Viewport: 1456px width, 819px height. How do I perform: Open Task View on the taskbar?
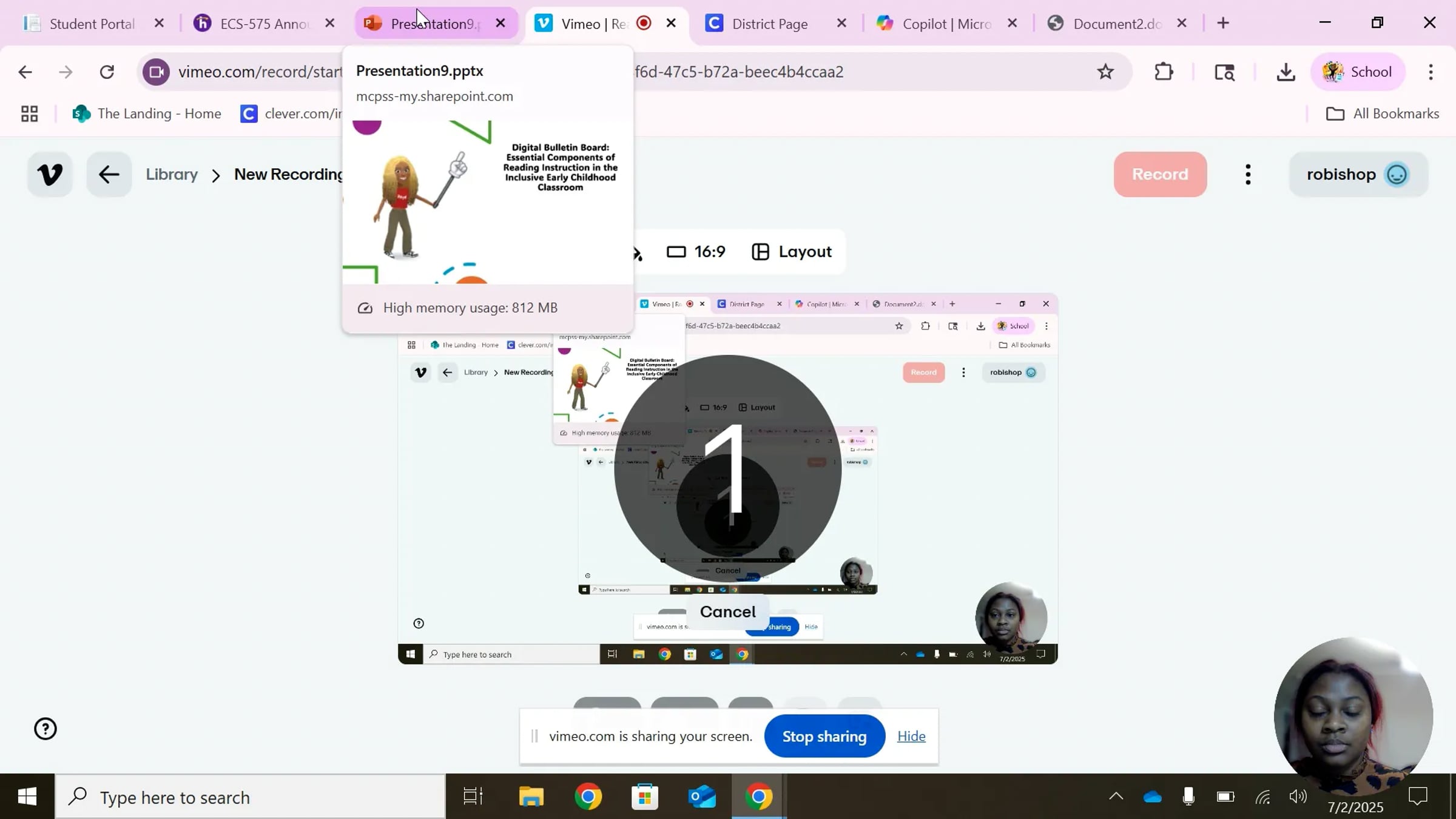tap(472, 797)
